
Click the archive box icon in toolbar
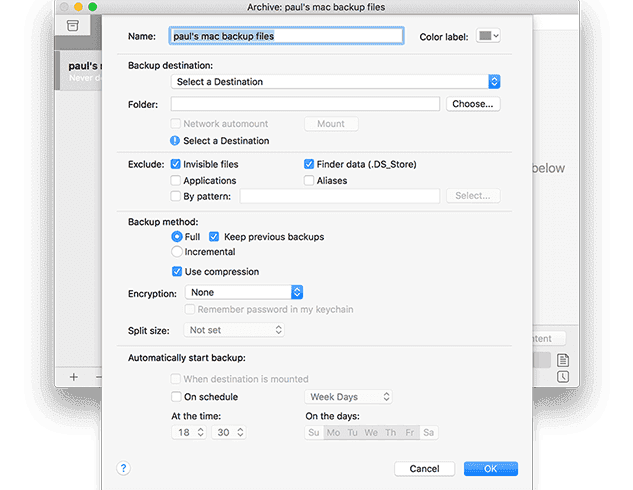(x=73, y=25)
